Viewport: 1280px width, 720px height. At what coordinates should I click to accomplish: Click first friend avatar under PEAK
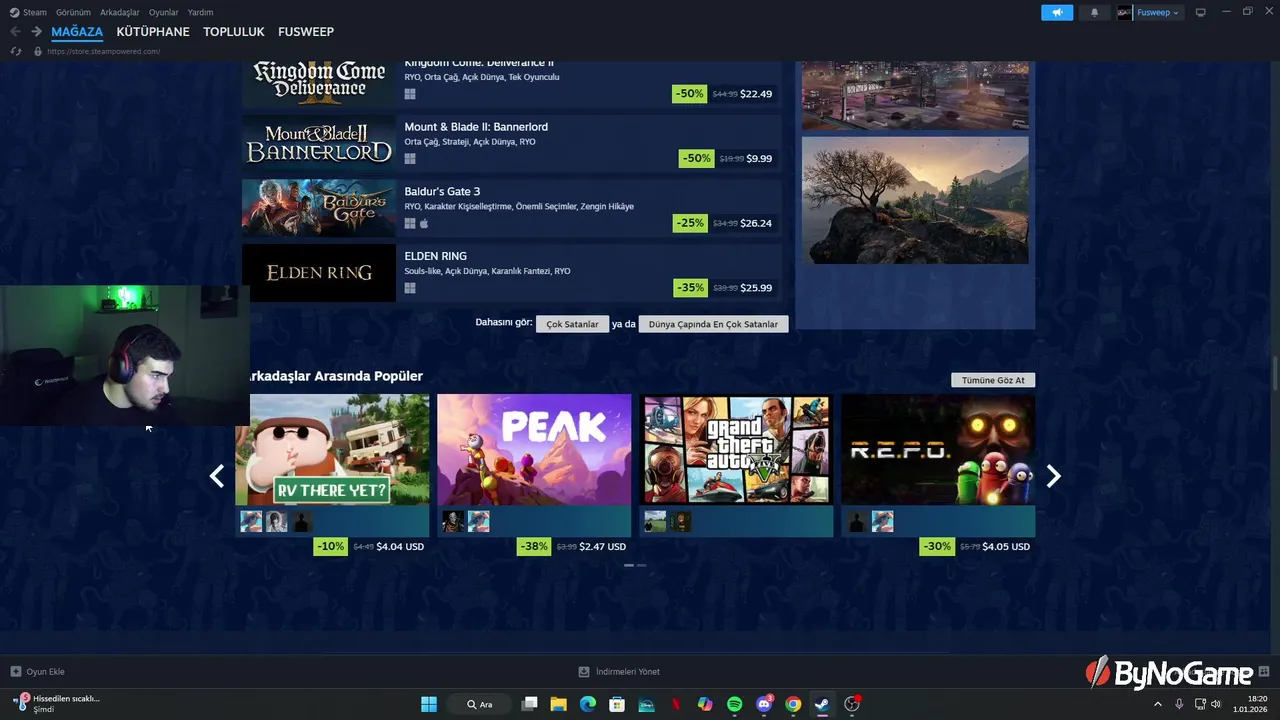pos(453,521)
